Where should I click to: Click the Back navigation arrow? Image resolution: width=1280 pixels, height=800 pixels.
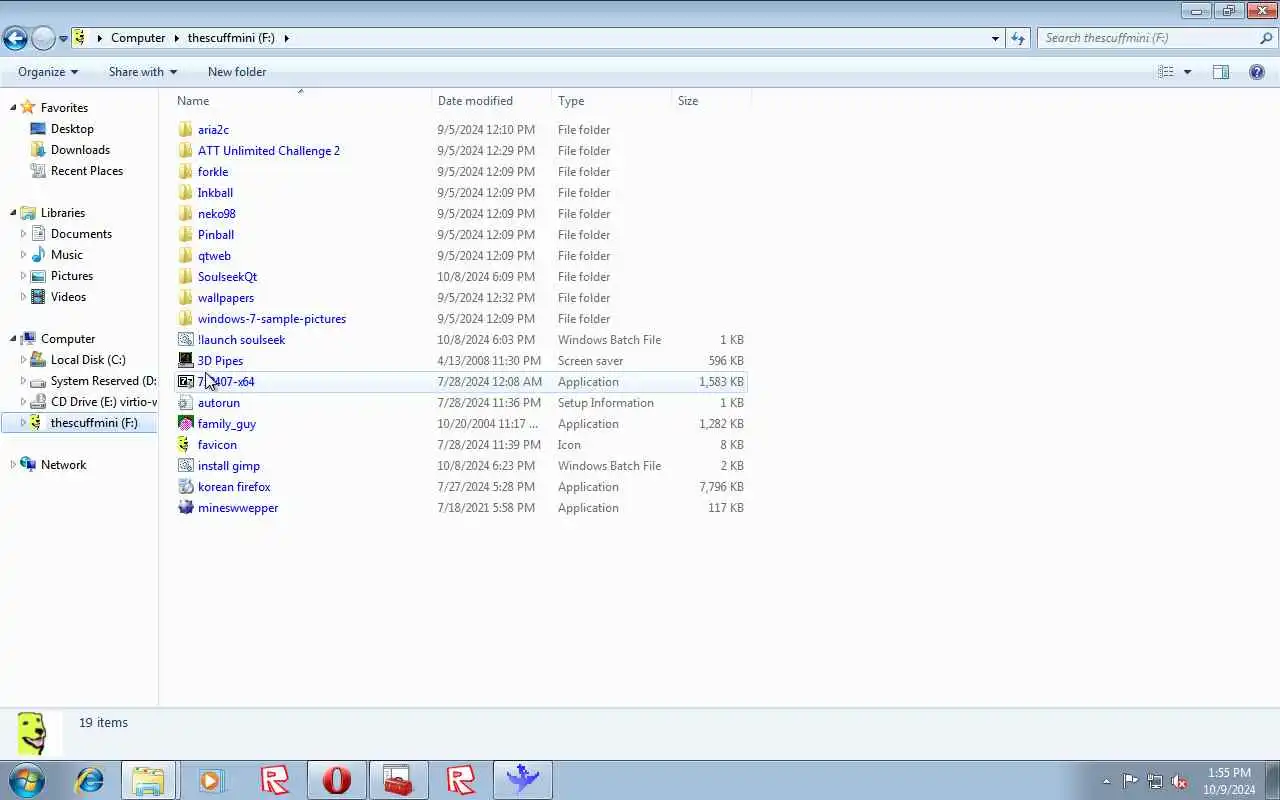tap(15, 38)
